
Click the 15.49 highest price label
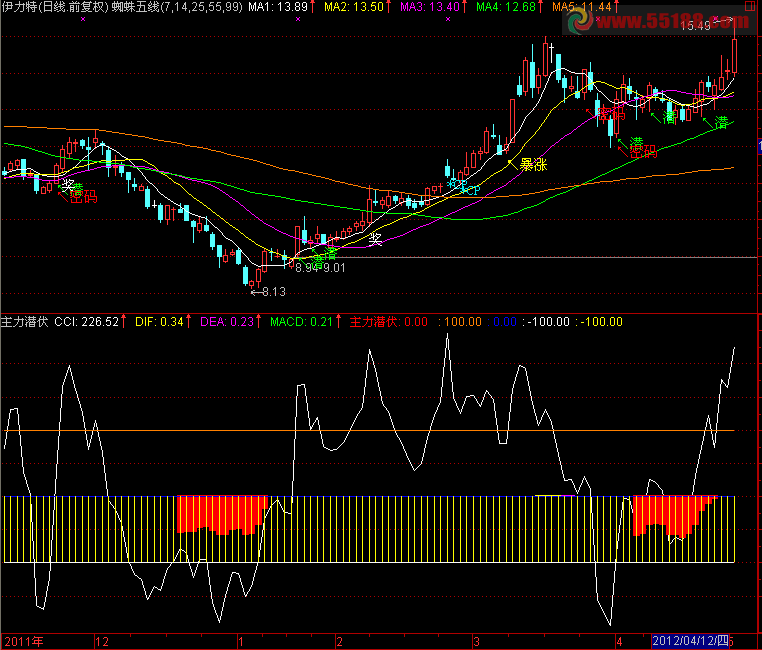(695, 26)
